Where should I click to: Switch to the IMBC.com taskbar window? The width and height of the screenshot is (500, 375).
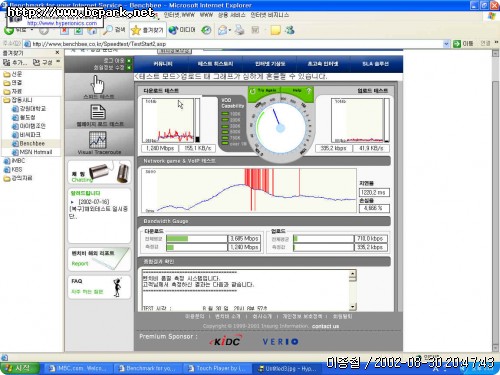(x=77, y=368)
